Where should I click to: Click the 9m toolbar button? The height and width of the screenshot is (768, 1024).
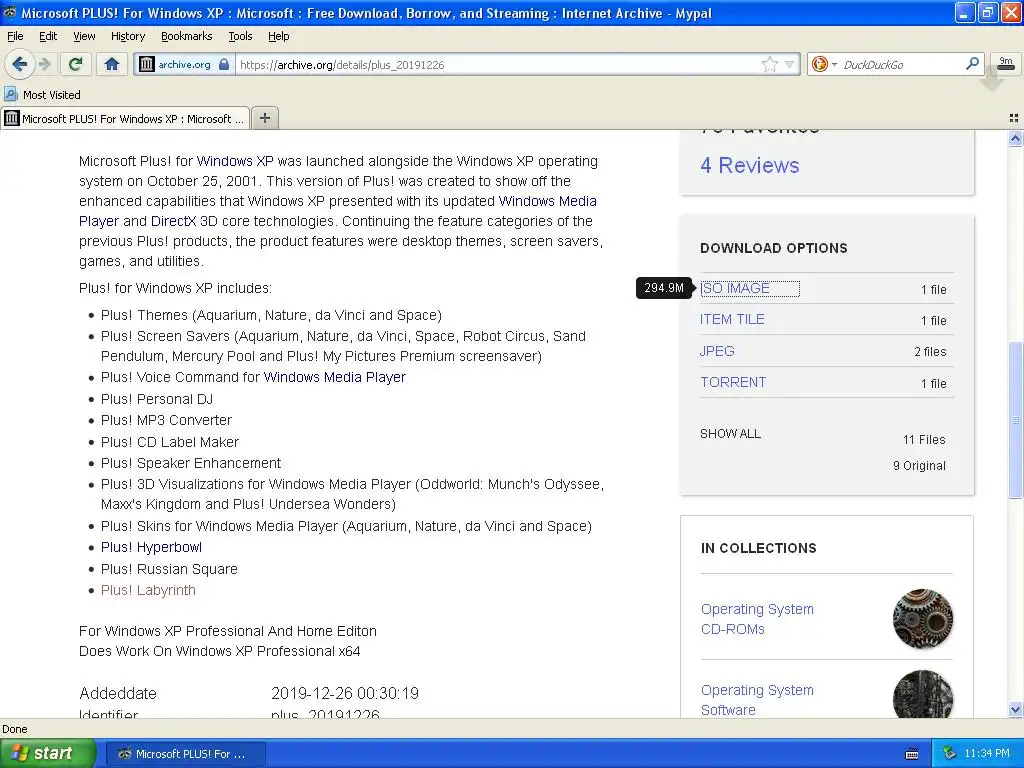click(x=1006, y=63)
